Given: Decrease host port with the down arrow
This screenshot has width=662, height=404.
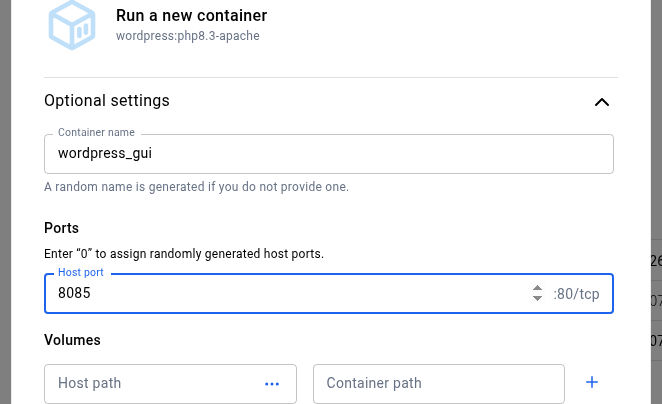Looking at the screenshot, I should 538,300.
